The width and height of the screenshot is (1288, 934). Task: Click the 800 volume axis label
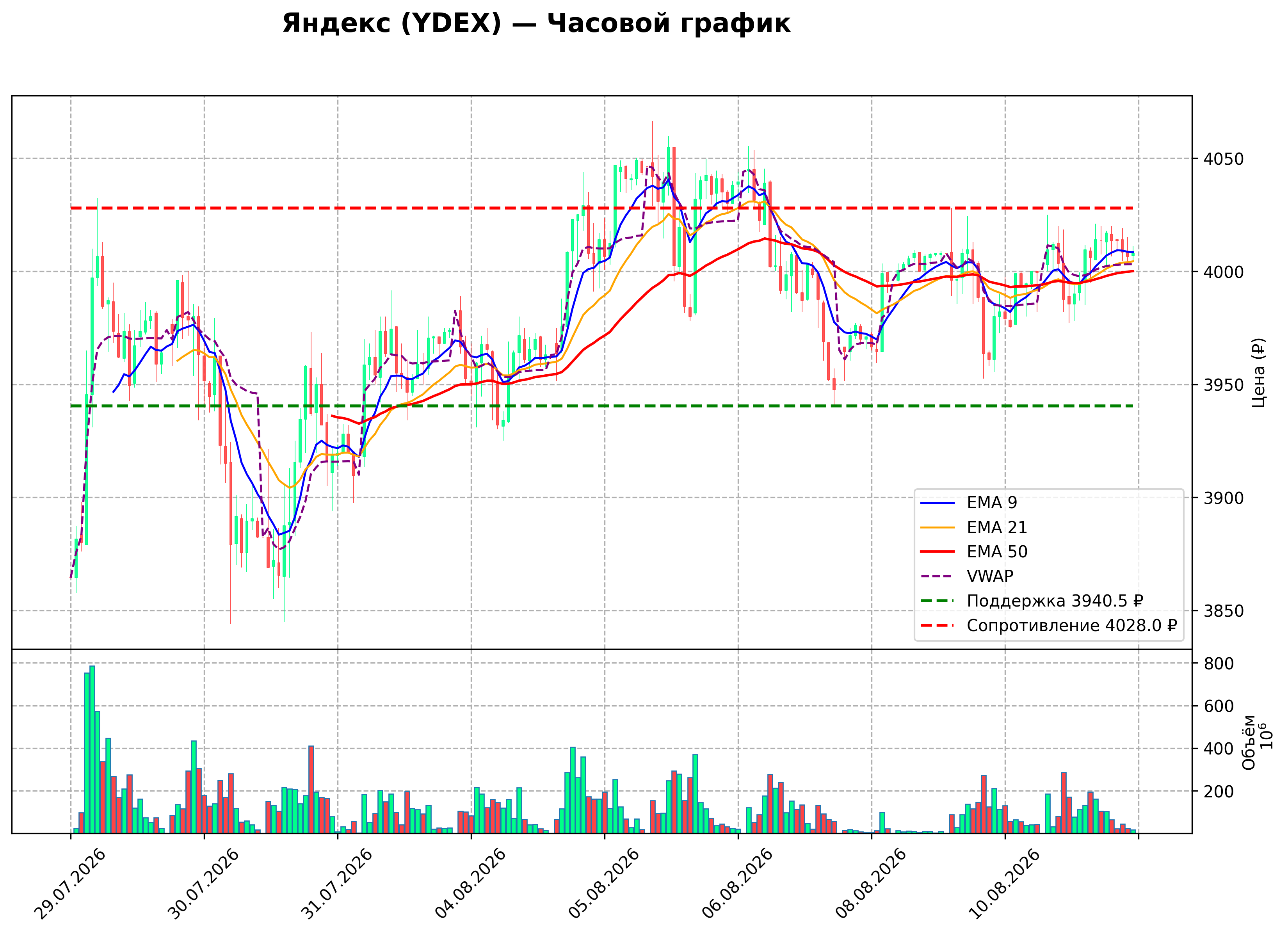[x=1219, y=664]
